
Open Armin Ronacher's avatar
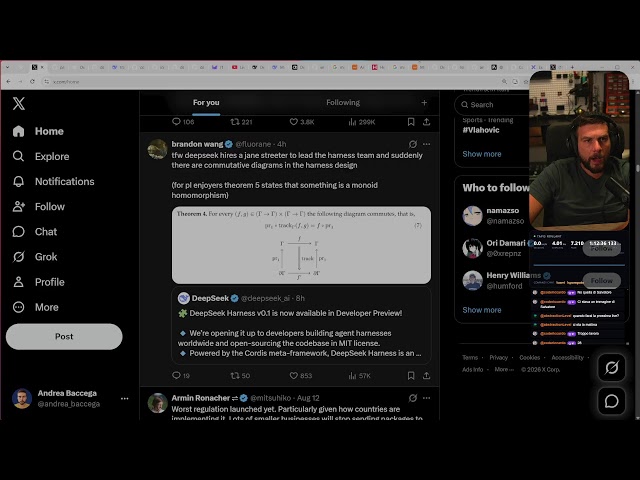point(157,403)
